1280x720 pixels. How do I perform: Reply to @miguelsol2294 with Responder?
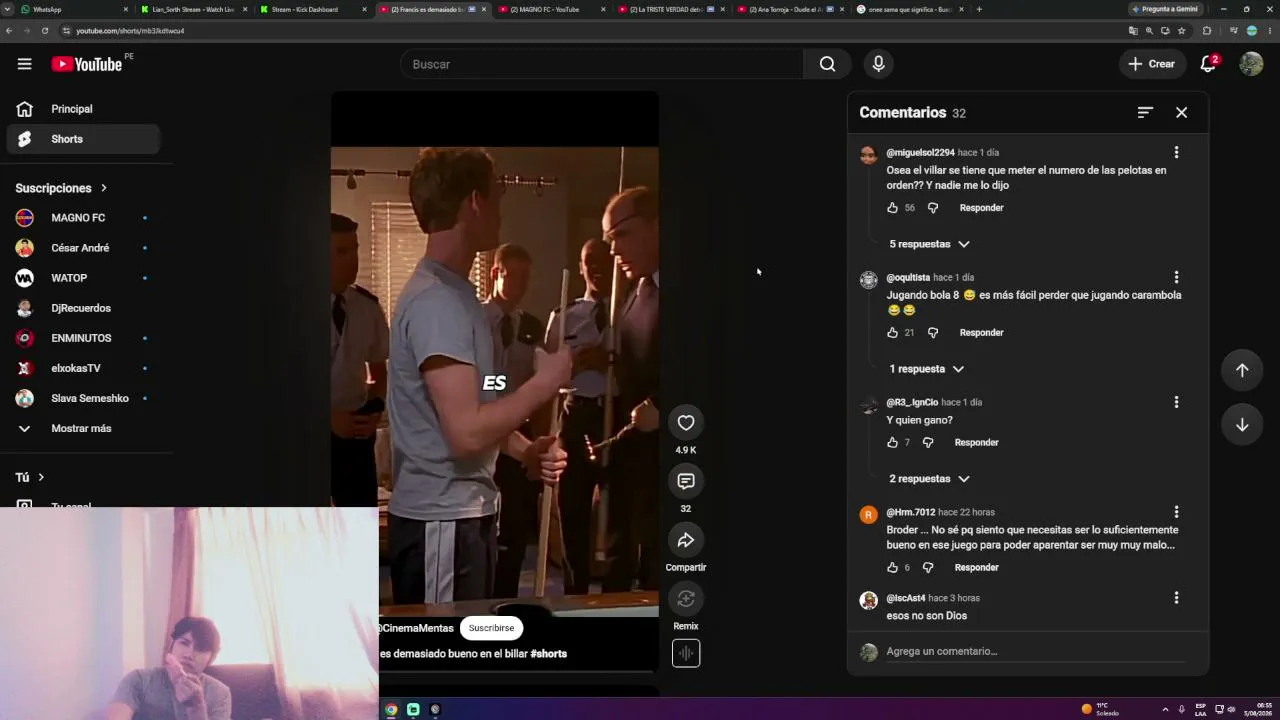pos(981,208)
